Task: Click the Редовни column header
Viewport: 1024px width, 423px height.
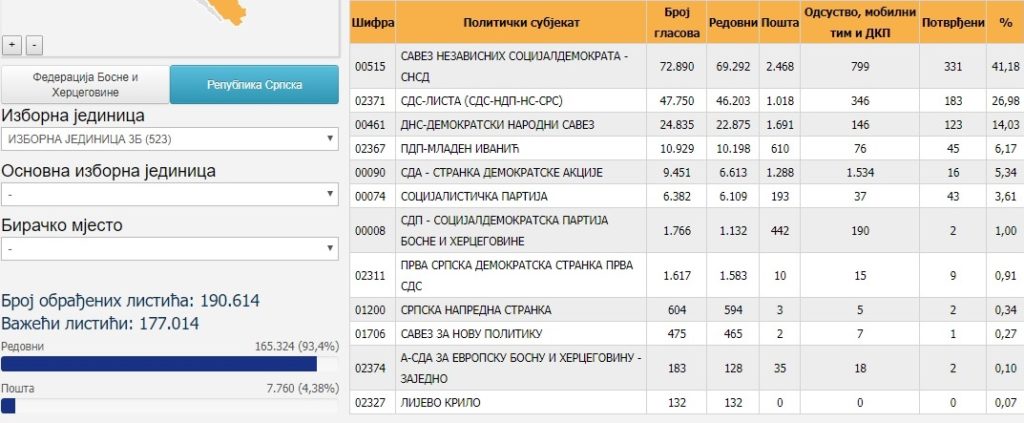Action: point(733,22)
